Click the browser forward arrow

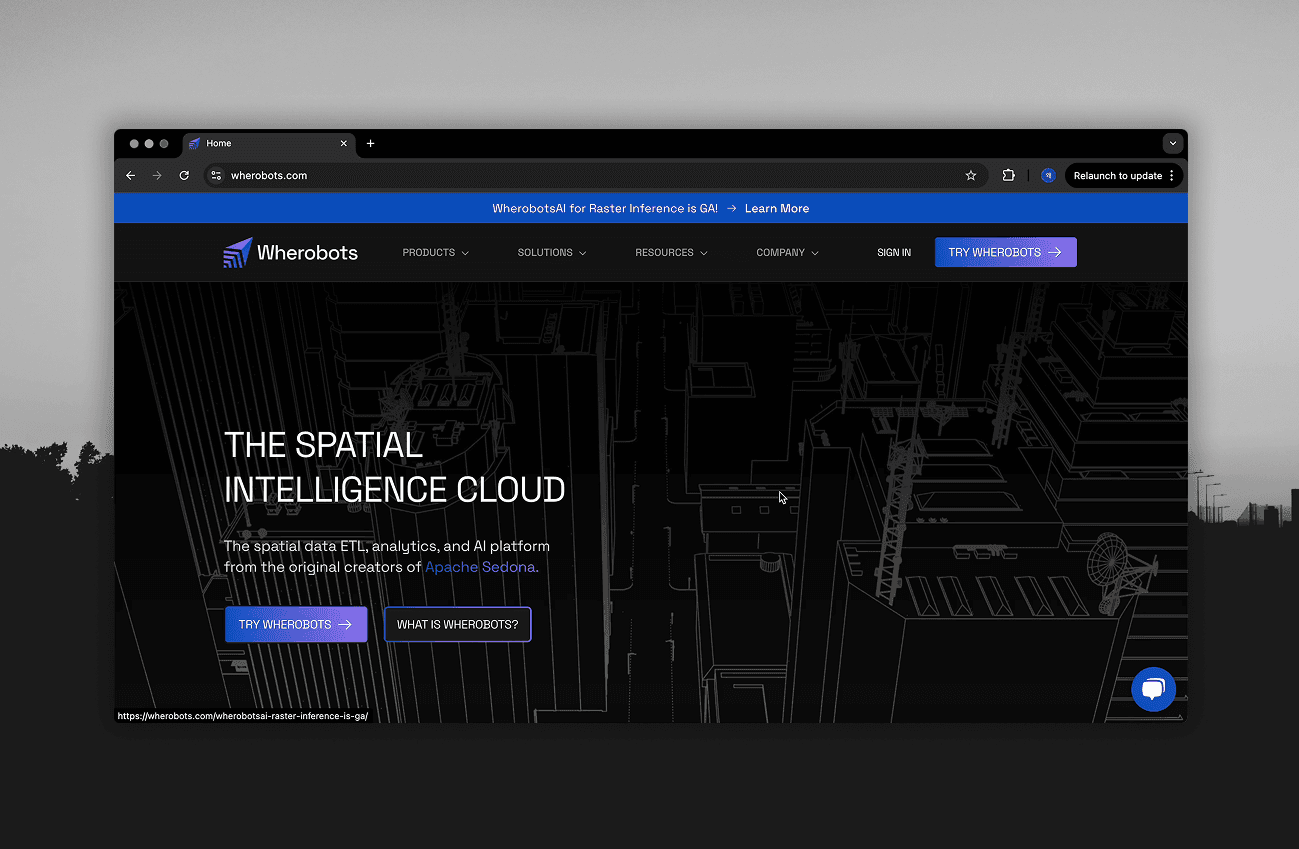click(x=157, y=175)
